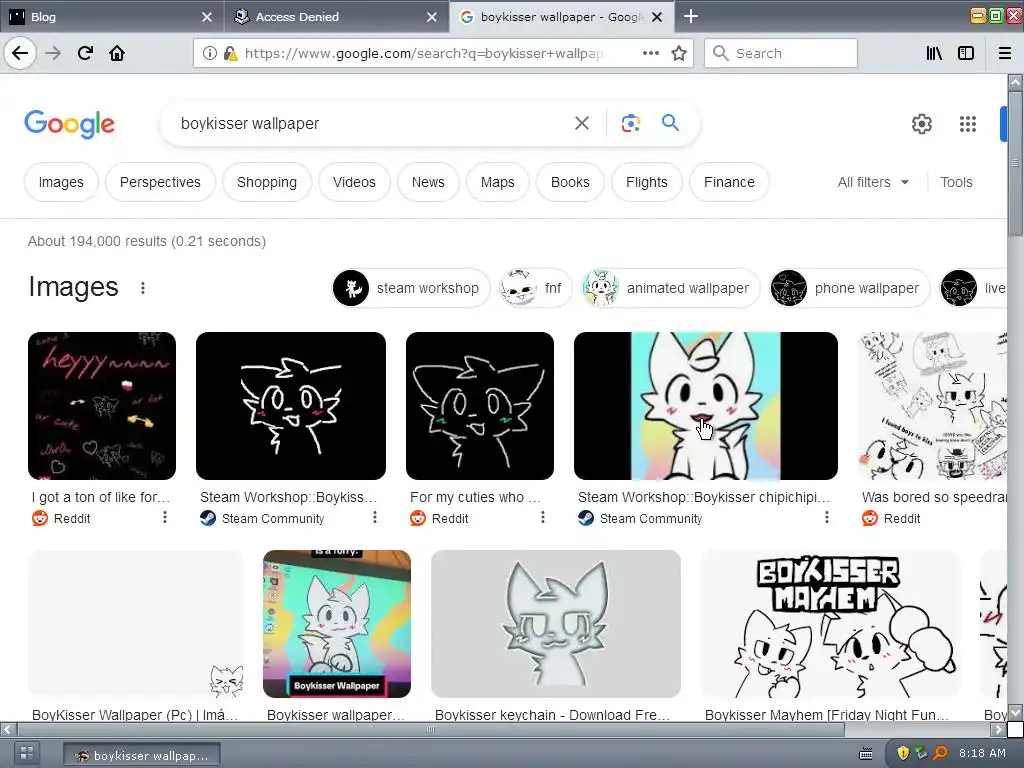Click the browser forward arrow
Viewport: 1024px width, 768px height.
click(x=53, y=53)
